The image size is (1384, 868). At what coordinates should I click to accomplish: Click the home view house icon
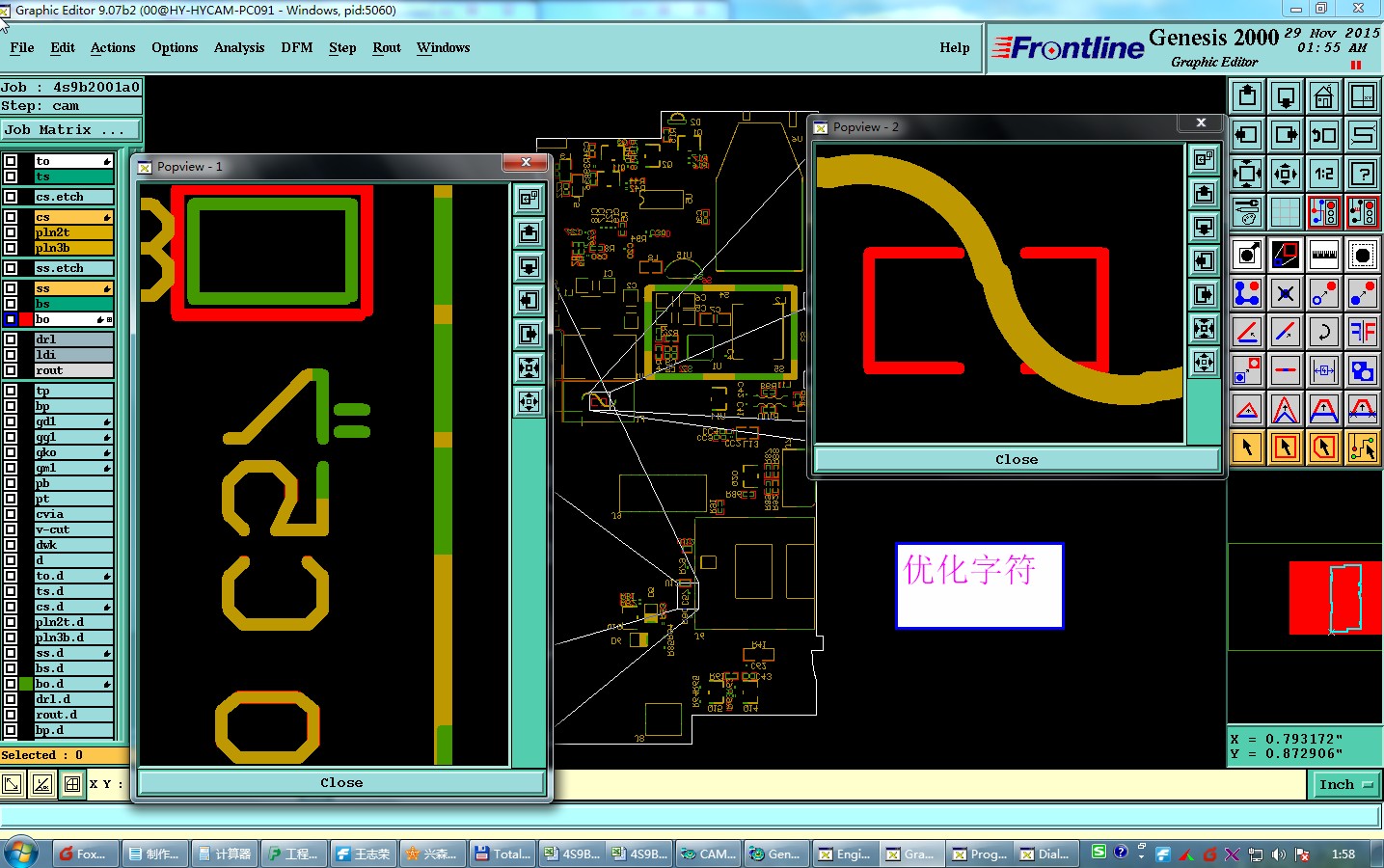click(x=1324, y=96)
